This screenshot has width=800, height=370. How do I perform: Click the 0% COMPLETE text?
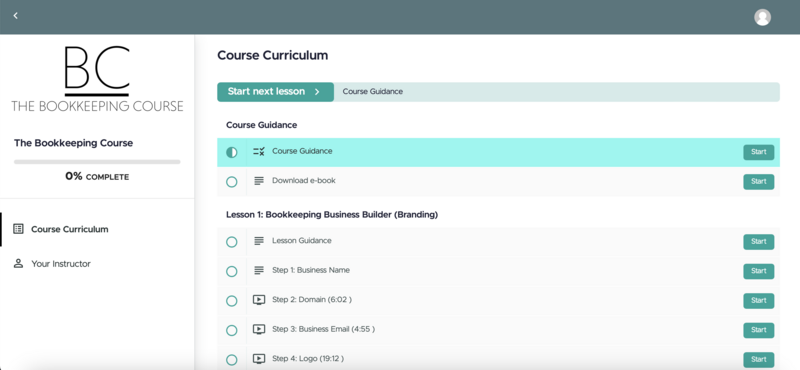[x=97, y=177]
